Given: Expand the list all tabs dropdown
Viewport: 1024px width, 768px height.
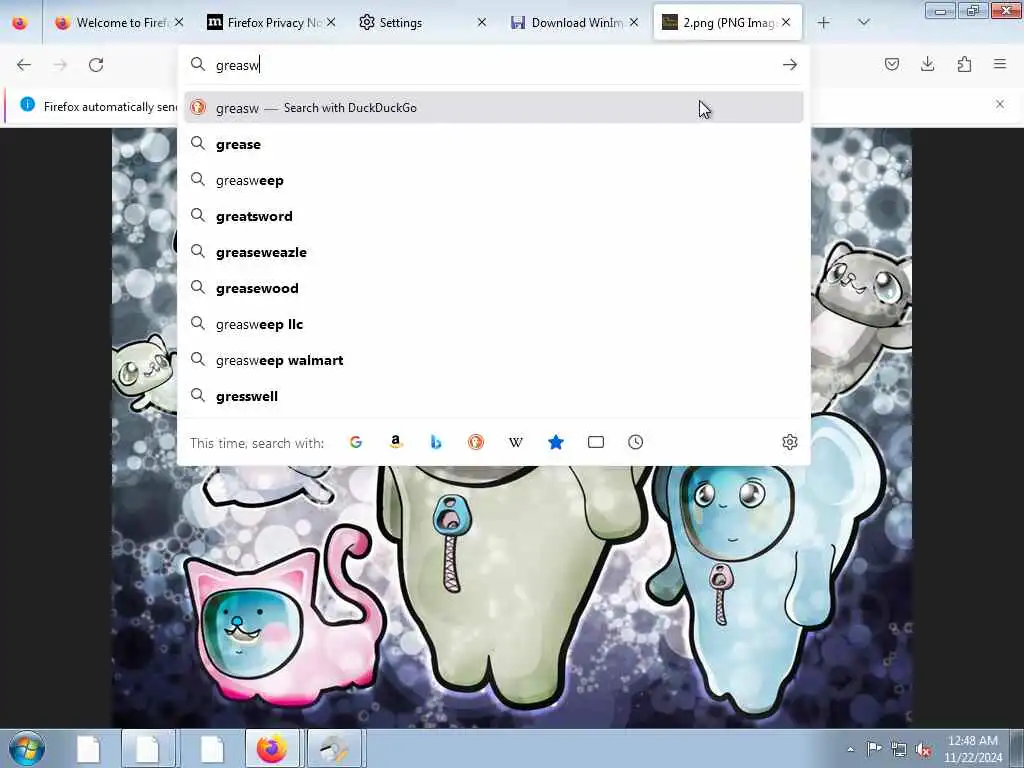Looking at the screenshot, I should 863,23.
